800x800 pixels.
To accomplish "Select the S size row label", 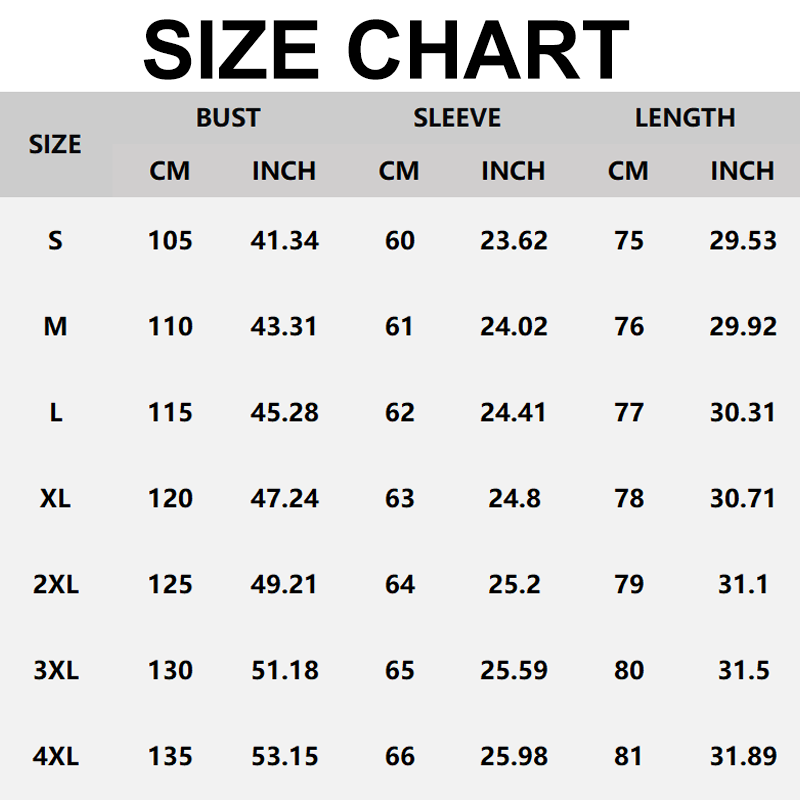I will [x=55, y=241].
